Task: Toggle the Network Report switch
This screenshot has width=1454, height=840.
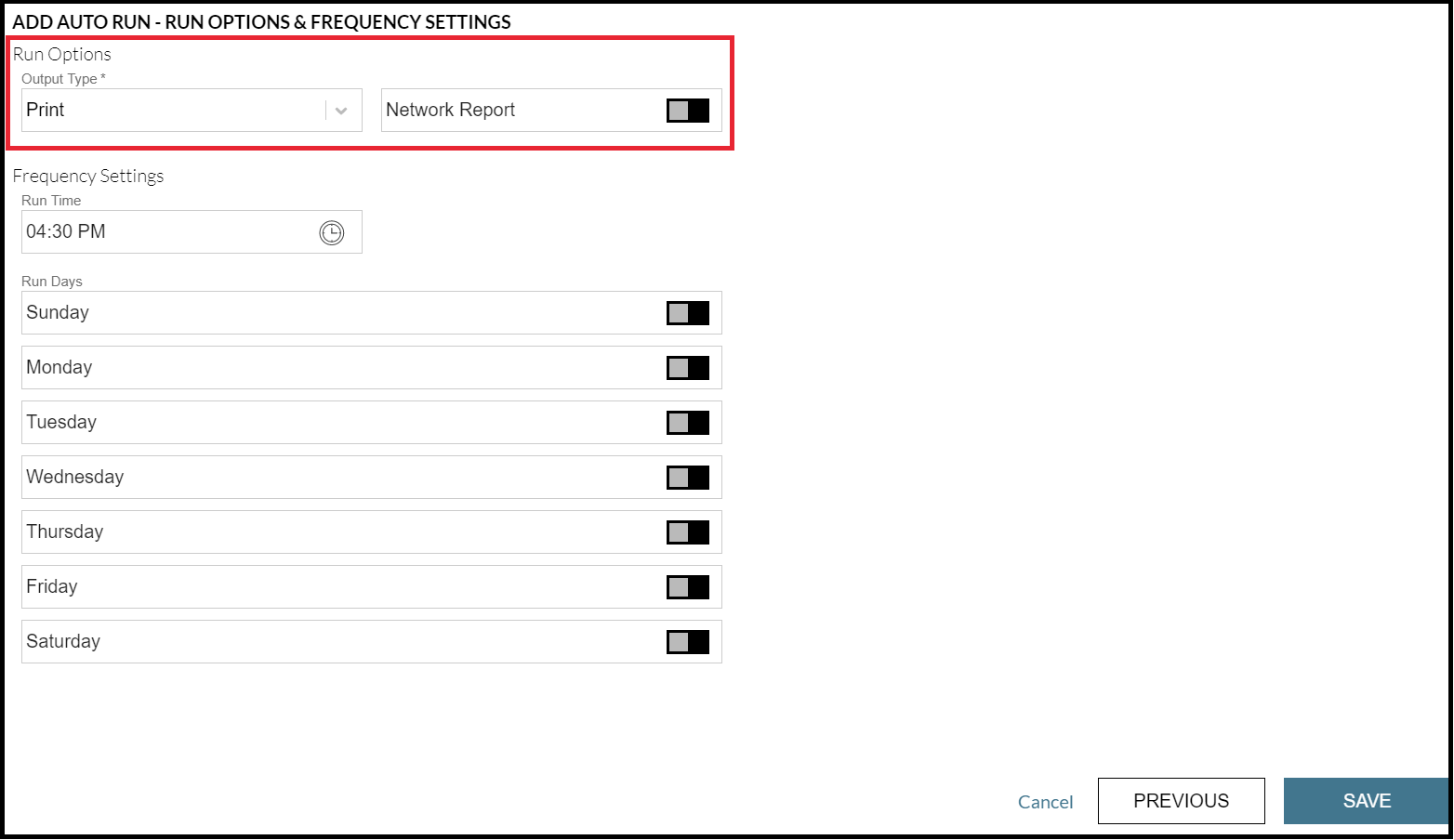Action: [x=686, y=110]
